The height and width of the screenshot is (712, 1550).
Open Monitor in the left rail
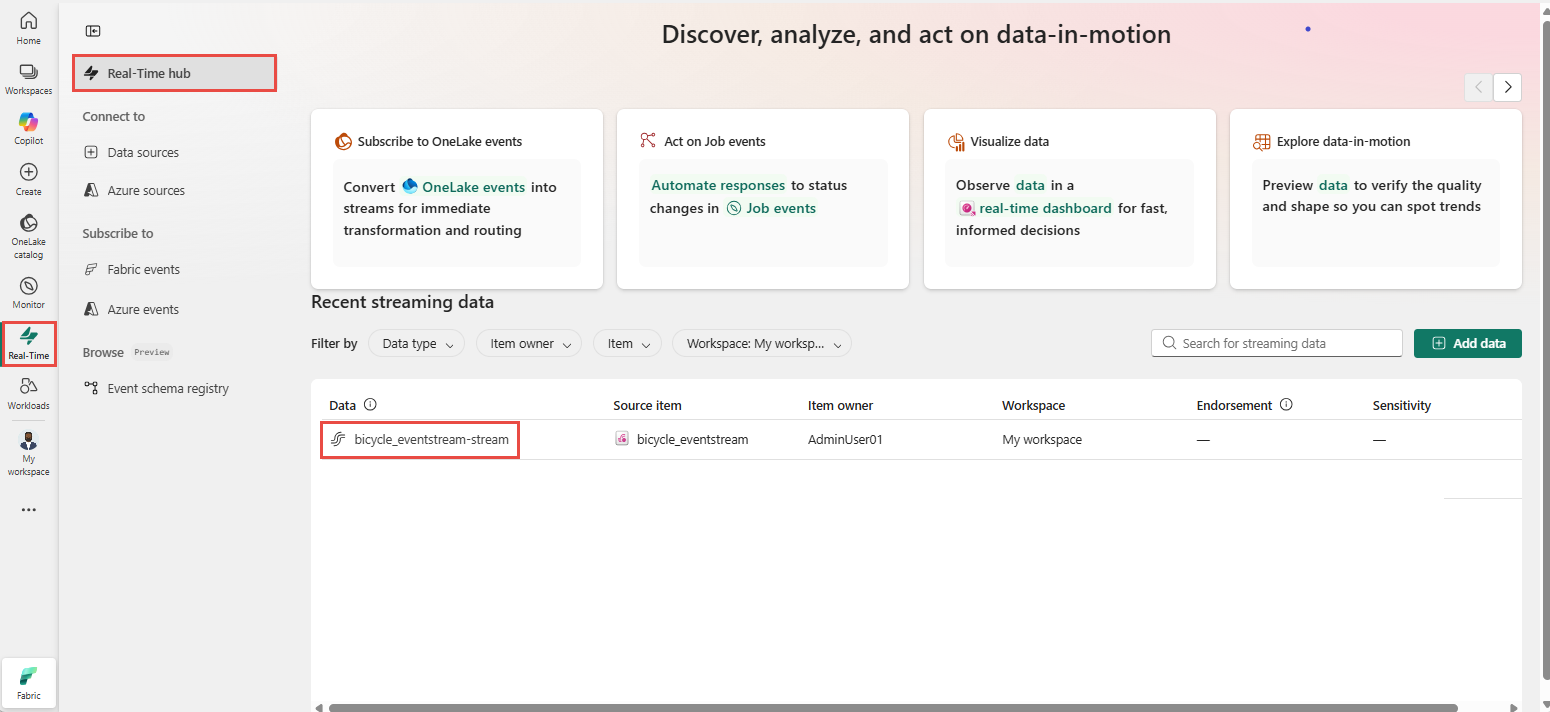(x=28, y=292)
